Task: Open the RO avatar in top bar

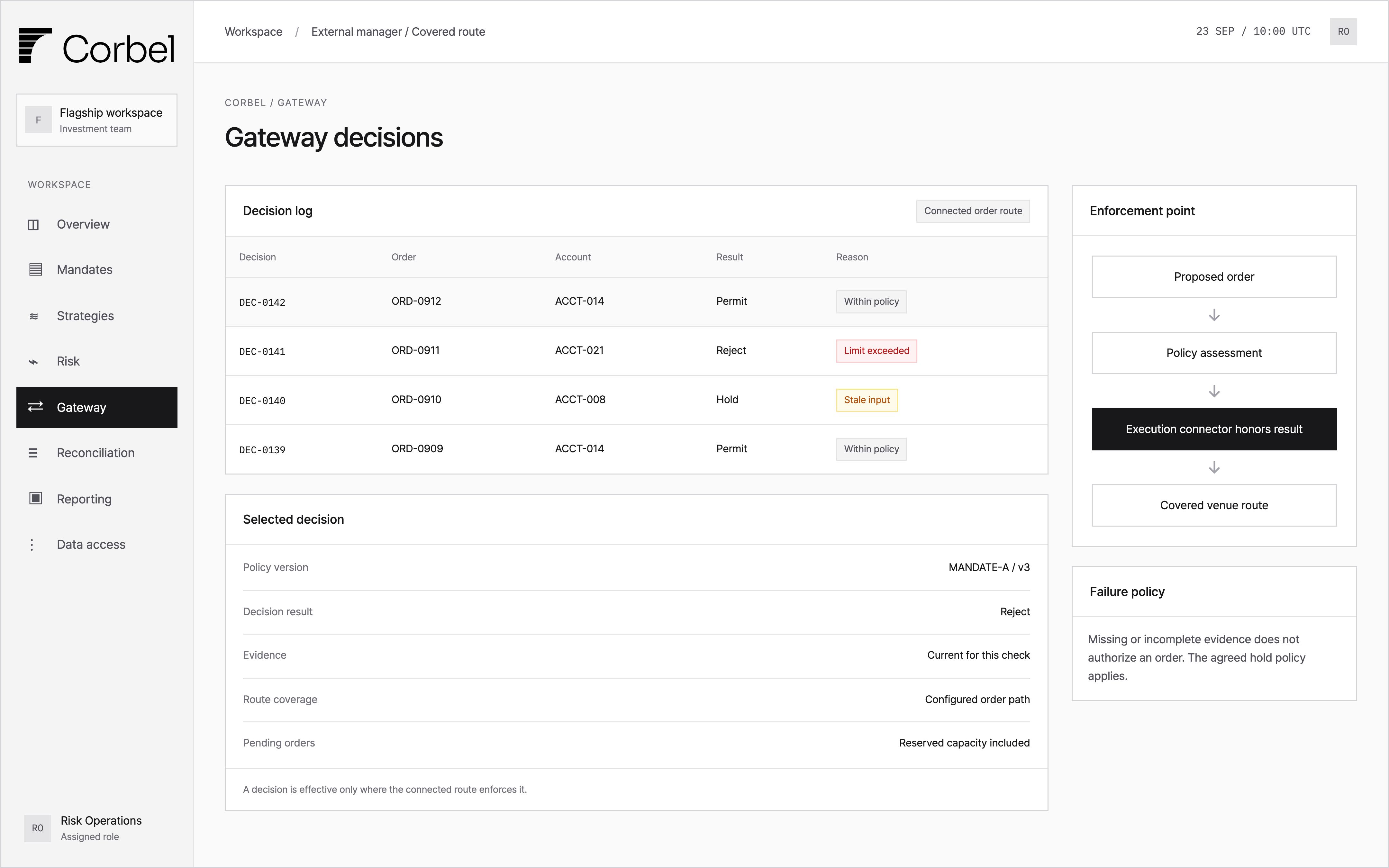Action: point(1343,32)
